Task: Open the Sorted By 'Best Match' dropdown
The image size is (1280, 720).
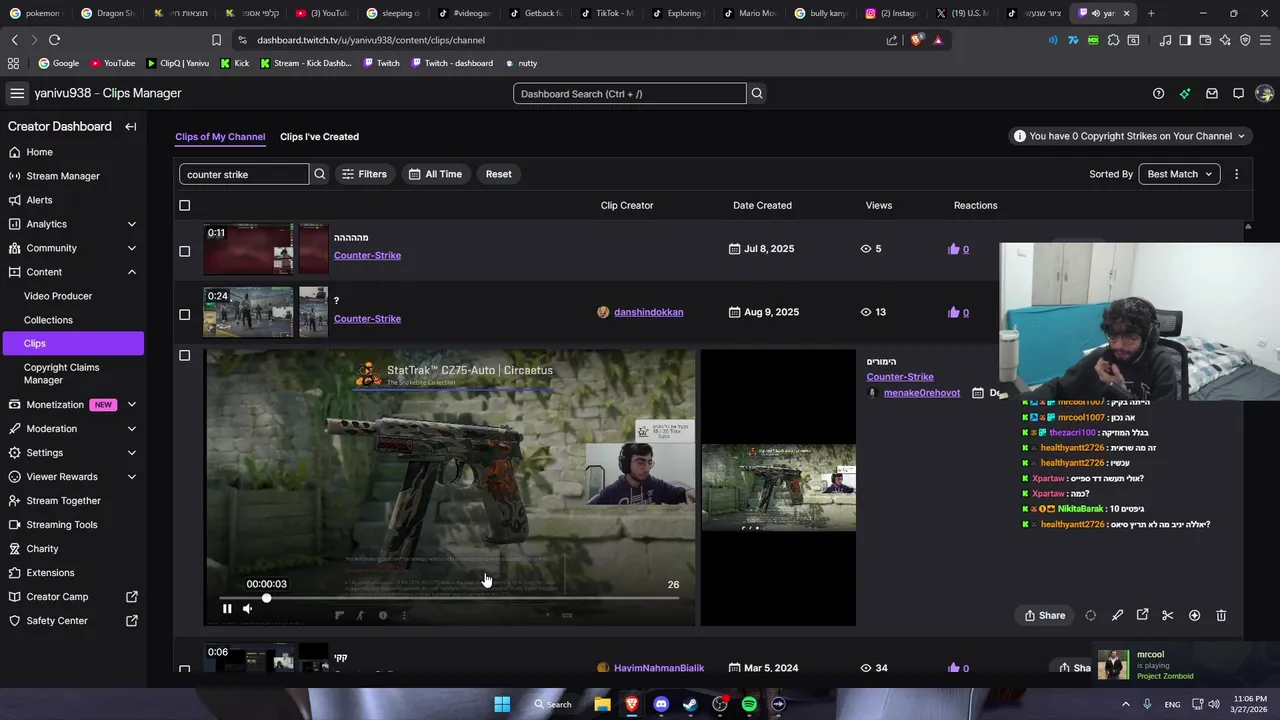Action: (1179, 174)
